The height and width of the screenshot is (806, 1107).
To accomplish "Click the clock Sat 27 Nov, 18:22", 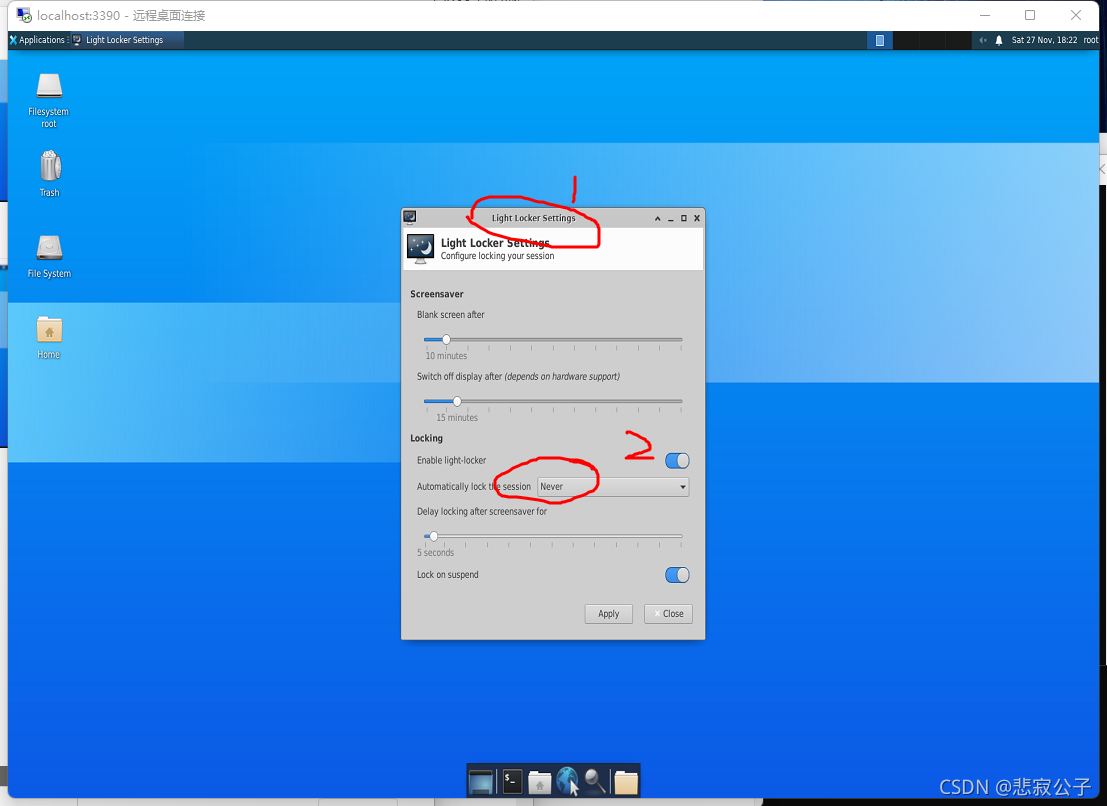I will tap(1044, 40).
